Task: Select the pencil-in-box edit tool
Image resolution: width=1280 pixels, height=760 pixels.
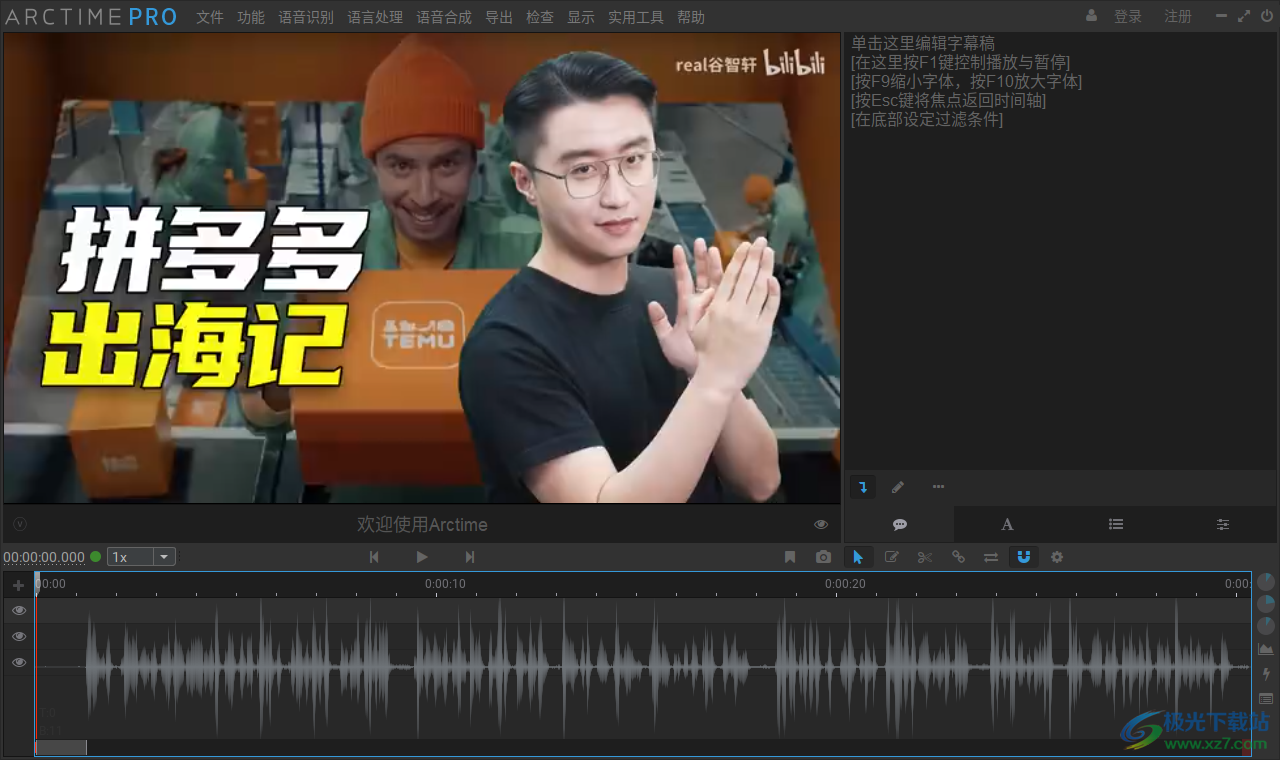Action: 892,557
